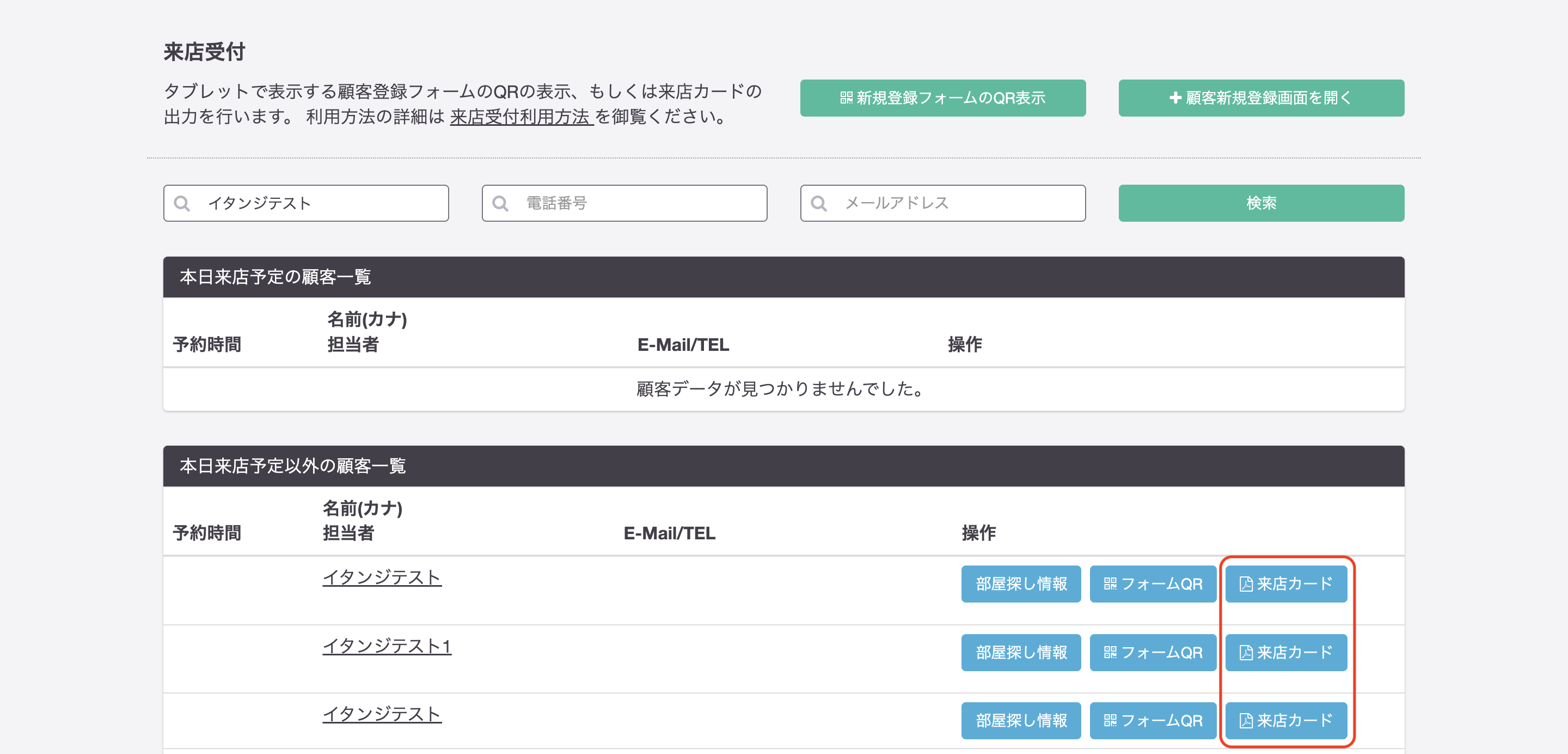Image resolution: width=1568 pixels, height=754 pixels.
Task: Click the 来店受付 page title
Action: point(204,52)
